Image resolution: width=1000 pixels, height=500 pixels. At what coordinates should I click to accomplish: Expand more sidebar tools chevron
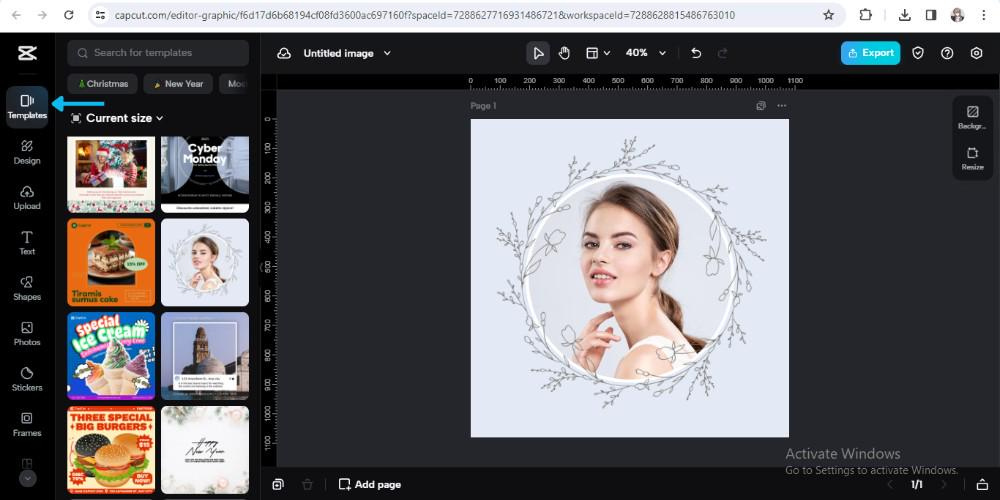pos(27,478)
